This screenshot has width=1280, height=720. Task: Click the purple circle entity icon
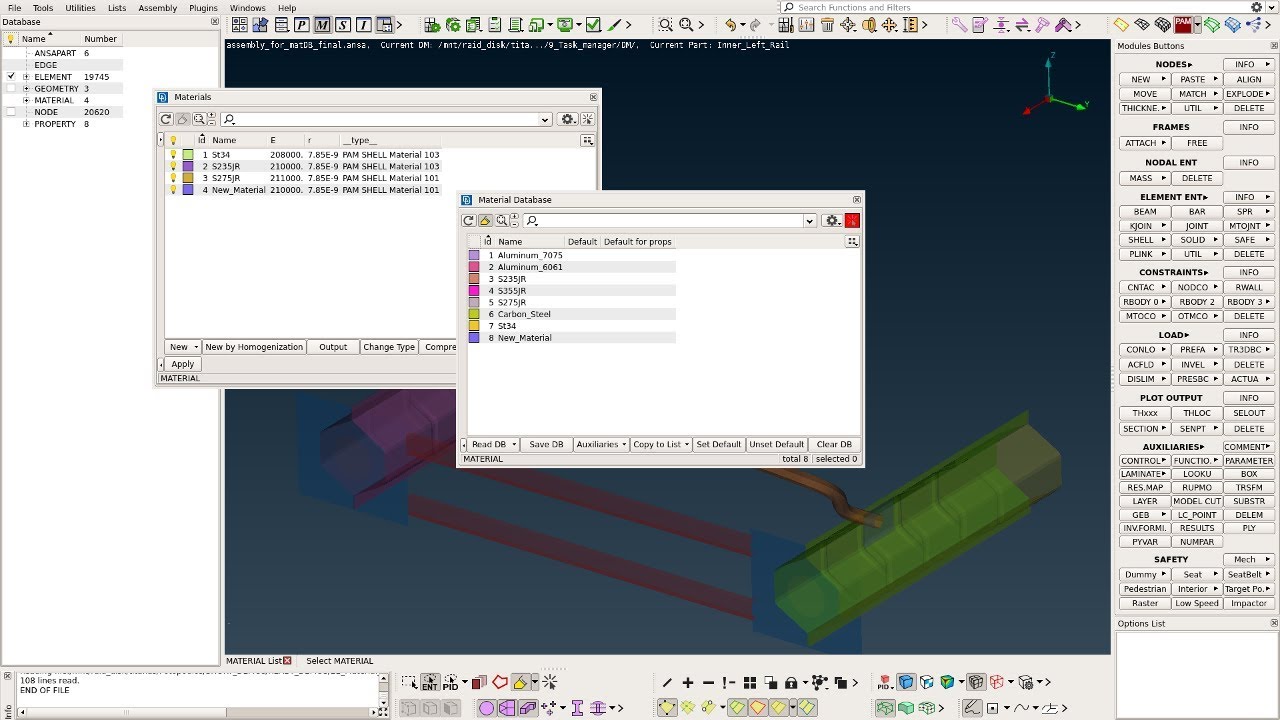tap(486, 708)
